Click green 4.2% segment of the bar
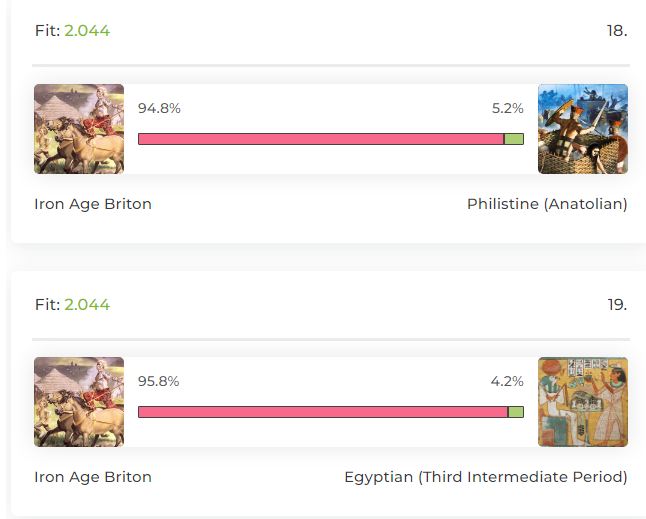Image resolution: width=646 pixels, height=519 pixels. click(x=516, y=412)
